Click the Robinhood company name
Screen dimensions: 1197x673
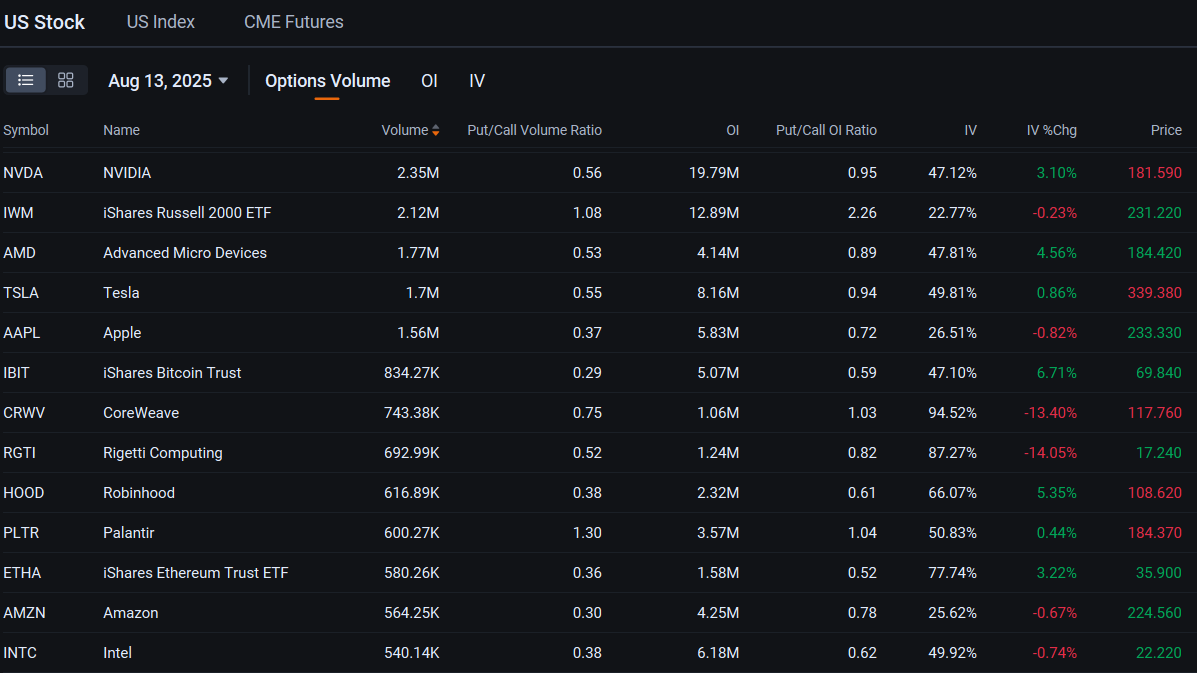[139, 493]
